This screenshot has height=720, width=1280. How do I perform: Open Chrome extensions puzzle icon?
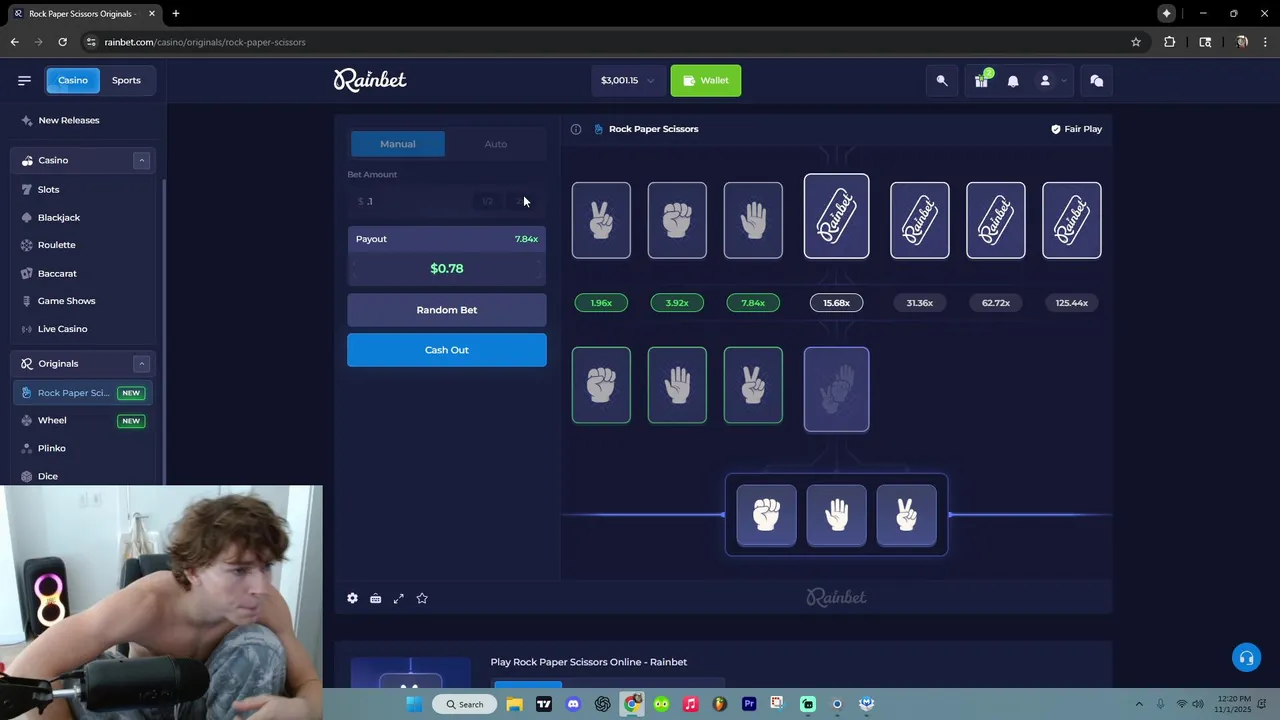(1170, 42)
